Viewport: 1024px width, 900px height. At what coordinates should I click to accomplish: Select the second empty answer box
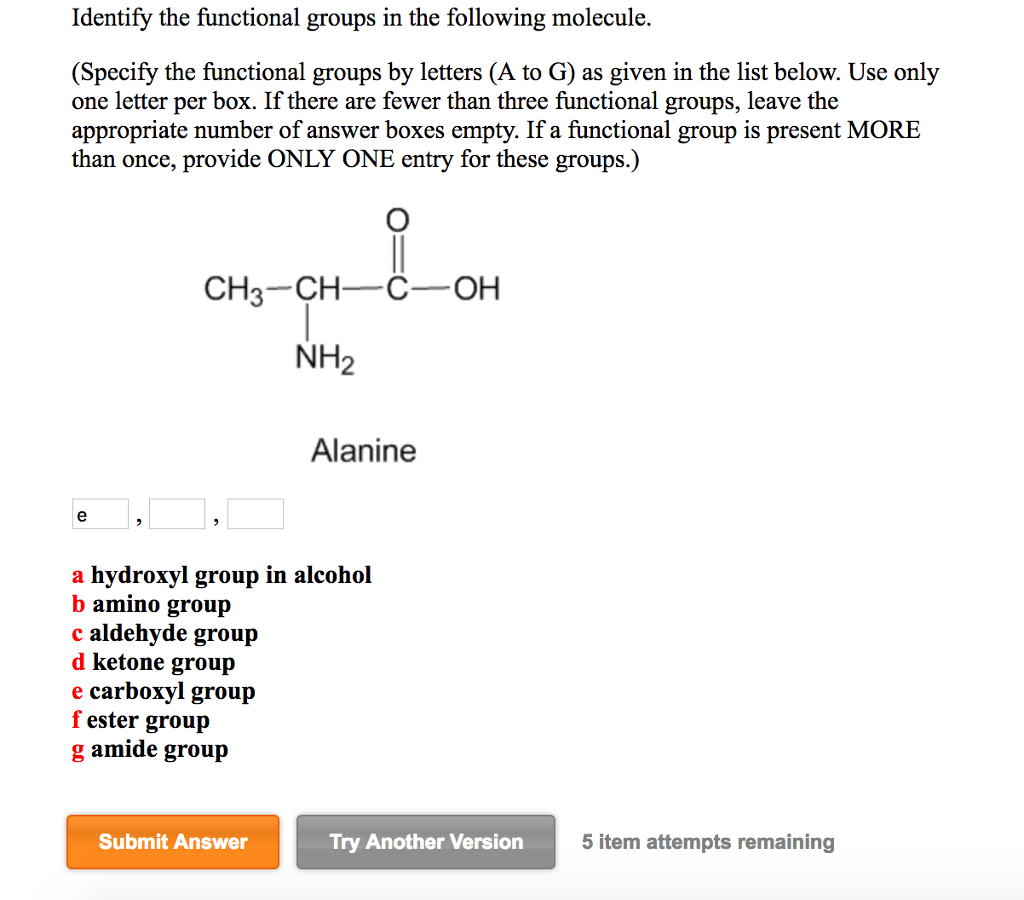pos(177,513)
